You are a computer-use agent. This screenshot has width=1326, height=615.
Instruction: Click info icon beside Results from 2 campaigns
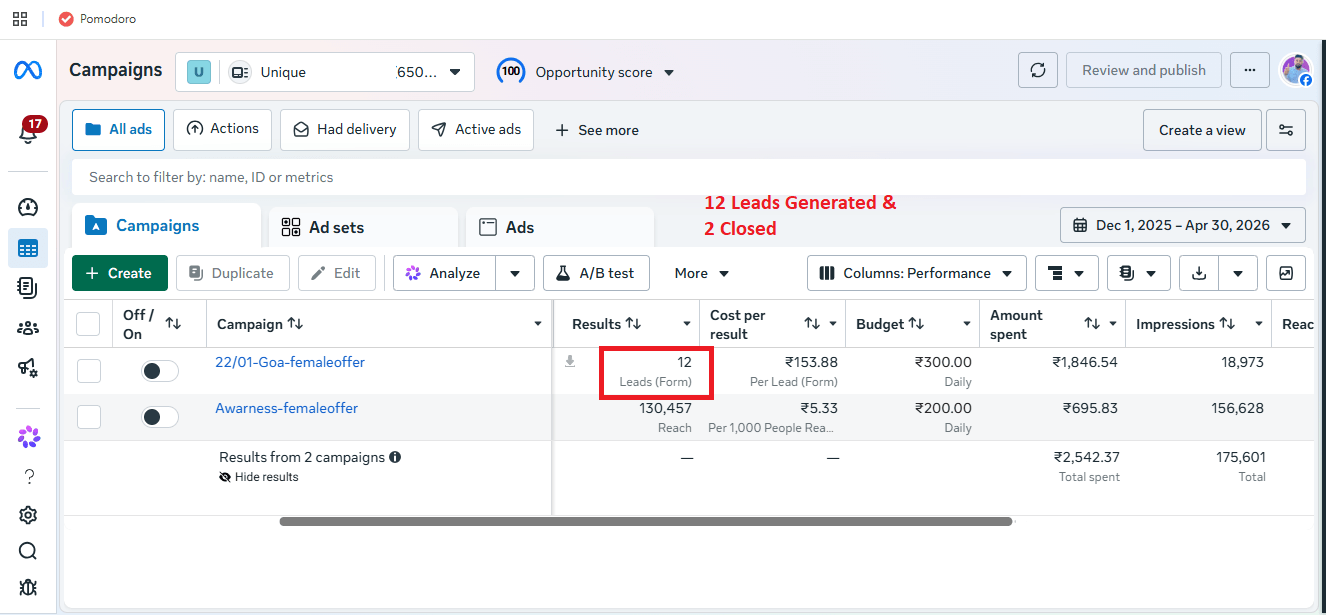[395, 457]
